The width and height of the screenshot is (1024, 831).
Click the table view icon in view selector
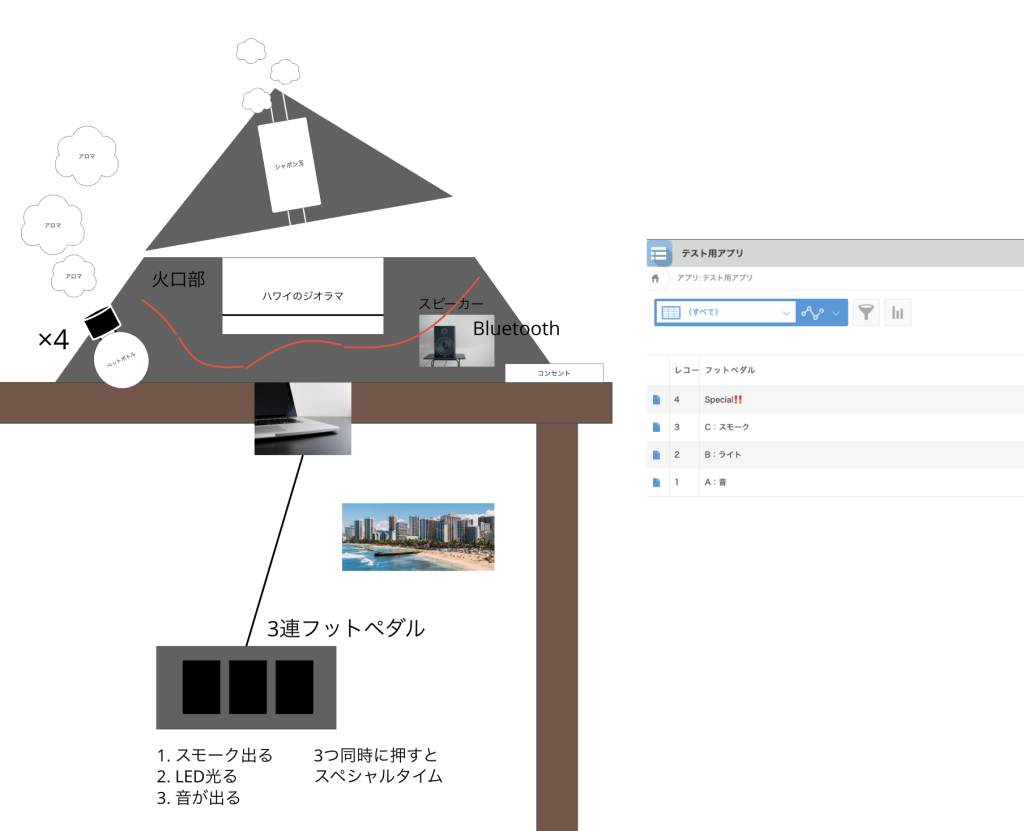click(671, 312)
